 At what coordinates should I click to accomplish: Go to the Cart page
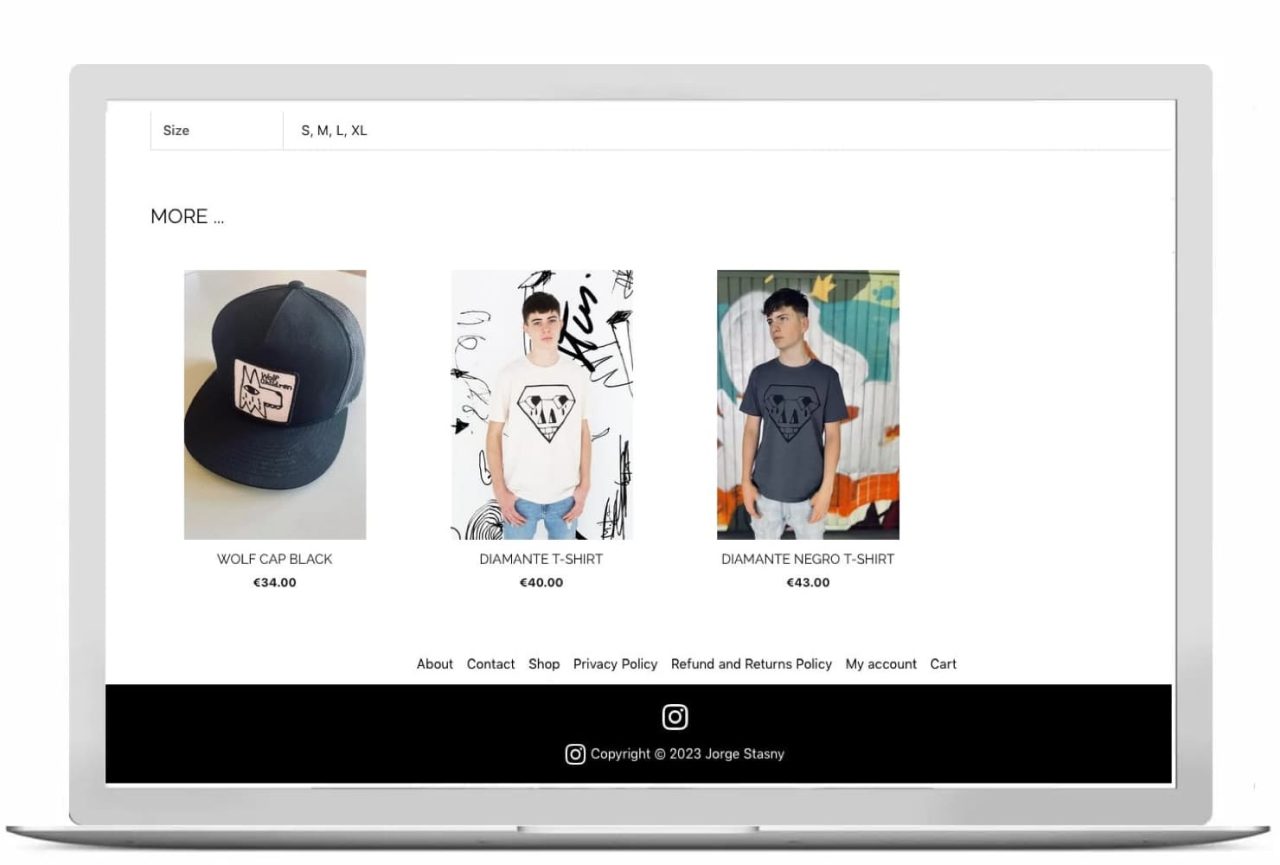(x=943, y=664)
